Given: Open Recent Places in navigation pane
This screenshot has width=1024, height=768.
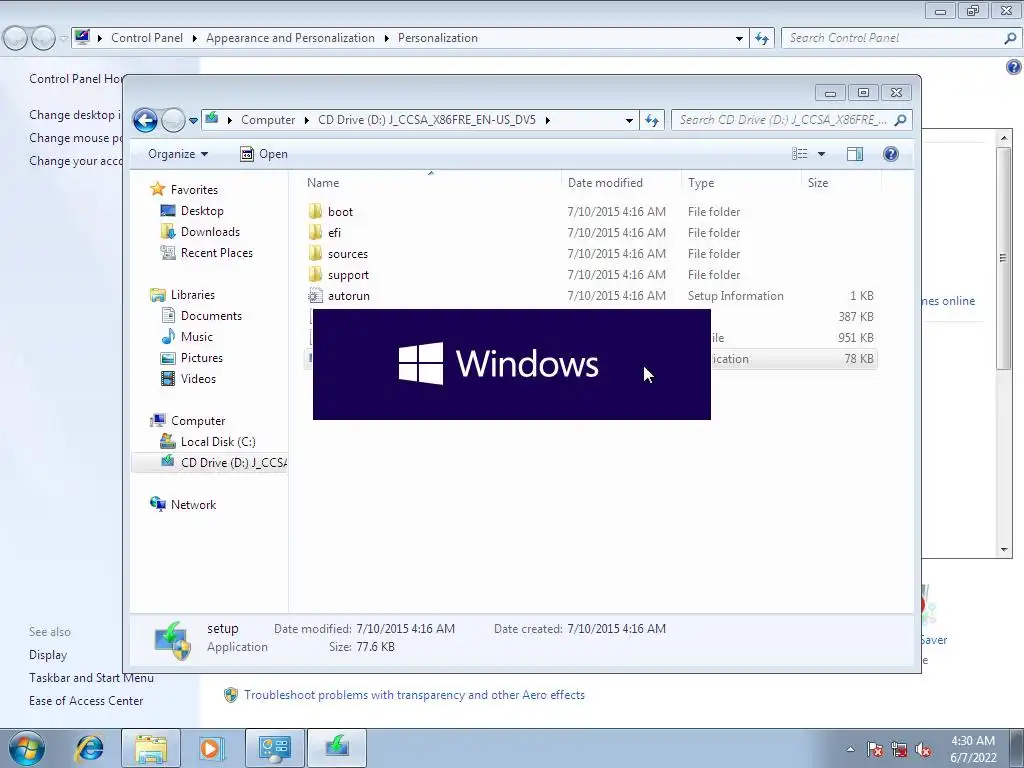Looking at the screenshot, I should (216, 253).
